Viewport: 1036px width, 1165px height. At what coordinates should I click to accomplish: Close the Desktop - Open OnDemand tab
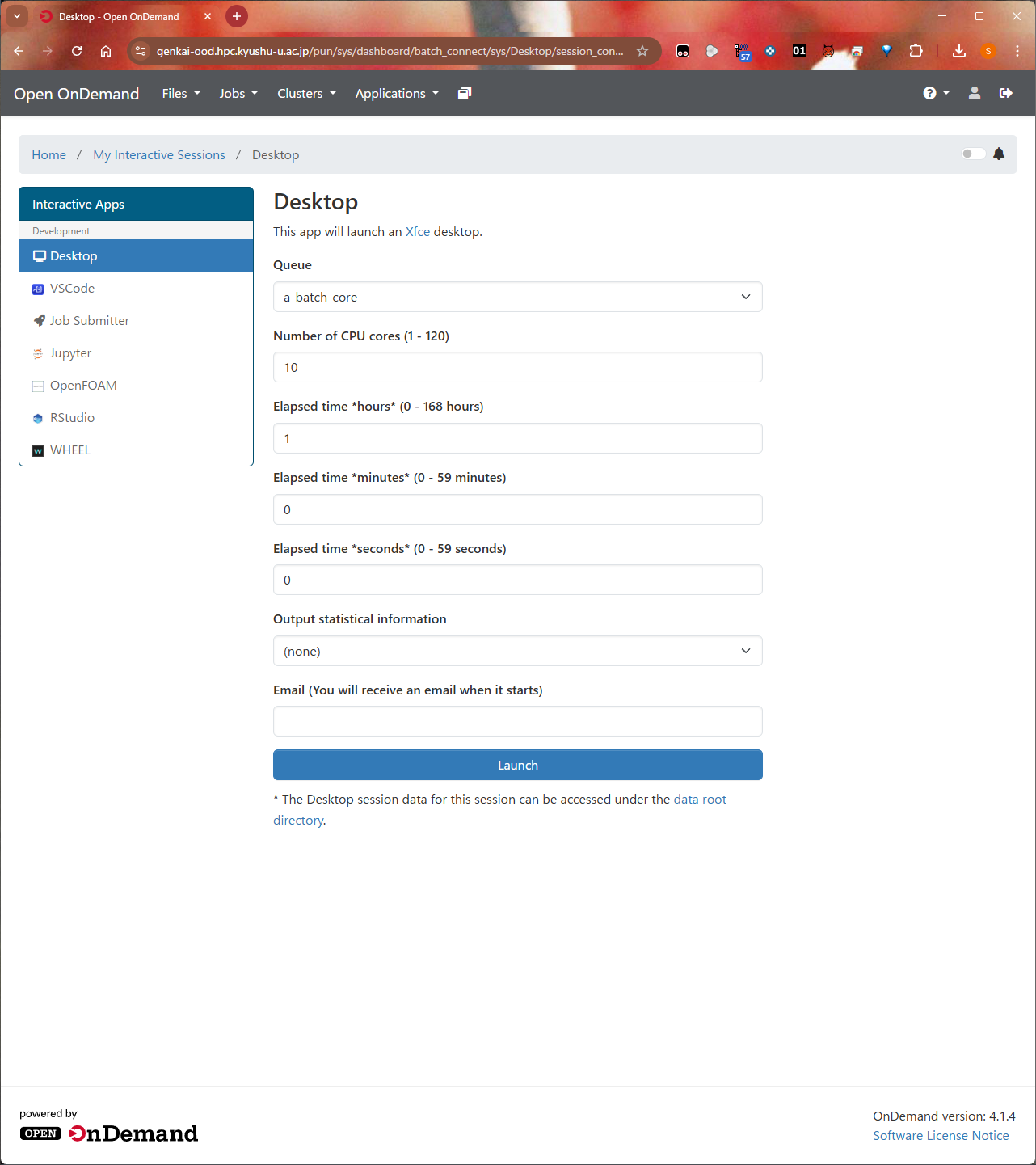pyautogui.click(x=208, y=16)
